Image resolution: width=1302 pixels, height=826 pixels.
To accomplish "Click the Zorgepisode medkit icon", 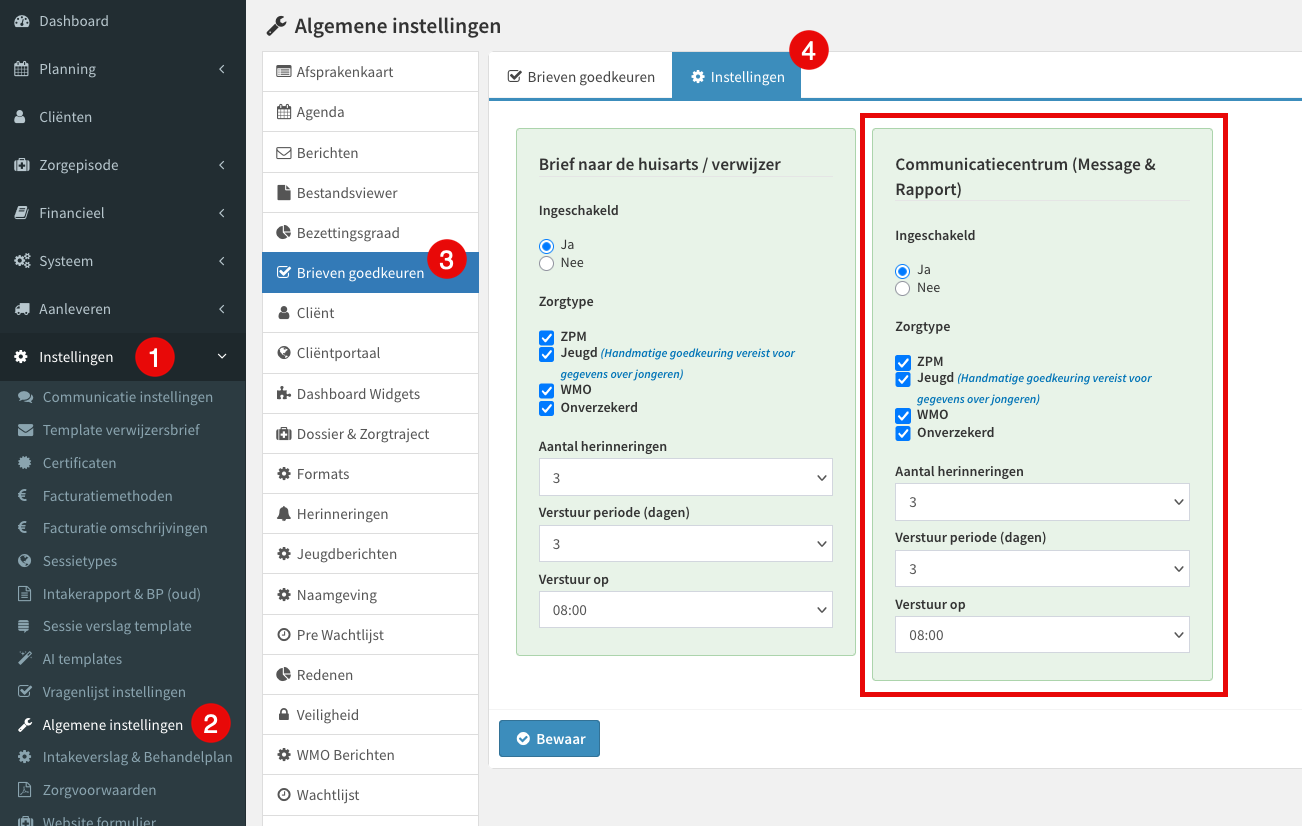I will coord(21,165).
